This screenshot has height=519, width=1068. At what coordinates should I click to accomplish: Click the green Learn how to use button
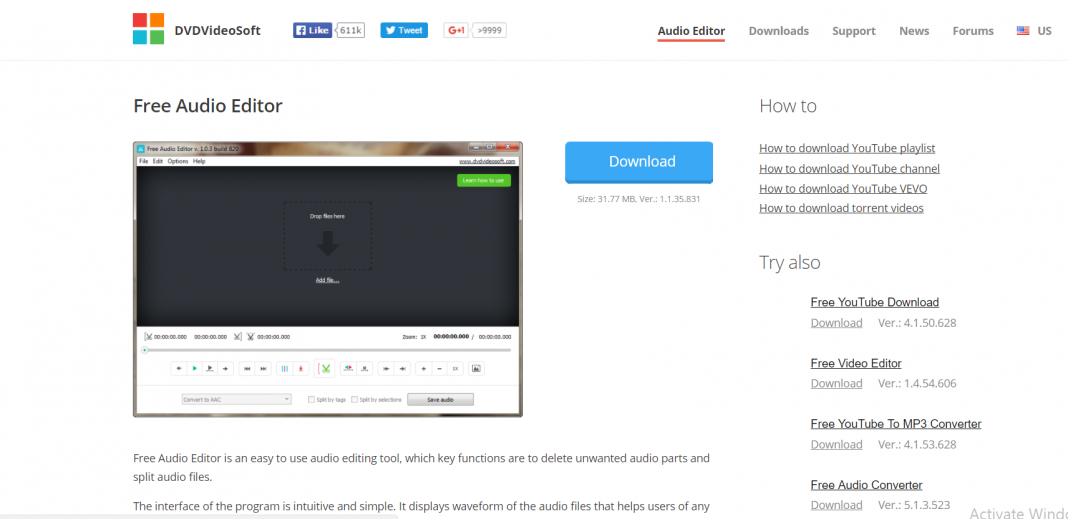(x=483, y=180)
